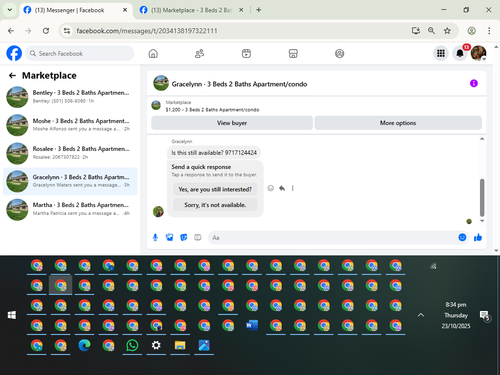Click the Search Facebook field
The height and width of the screenshot is (375, 500).
(x=80, y=53)
